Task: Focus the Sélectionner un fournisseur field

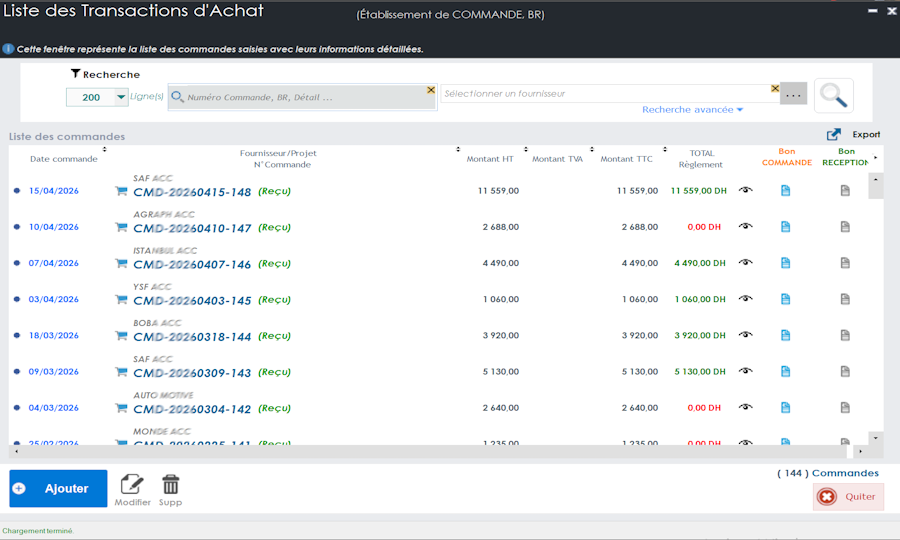Action: (x=610, y=94)
